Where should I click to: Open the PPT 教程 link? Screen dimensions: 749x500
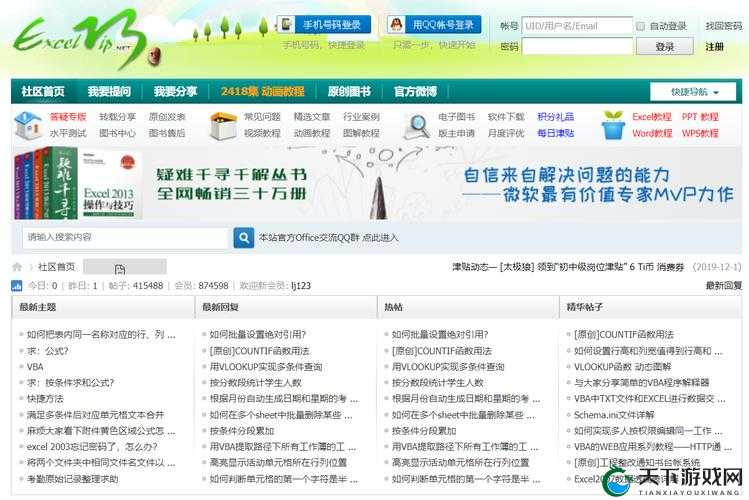pos(700,117)
